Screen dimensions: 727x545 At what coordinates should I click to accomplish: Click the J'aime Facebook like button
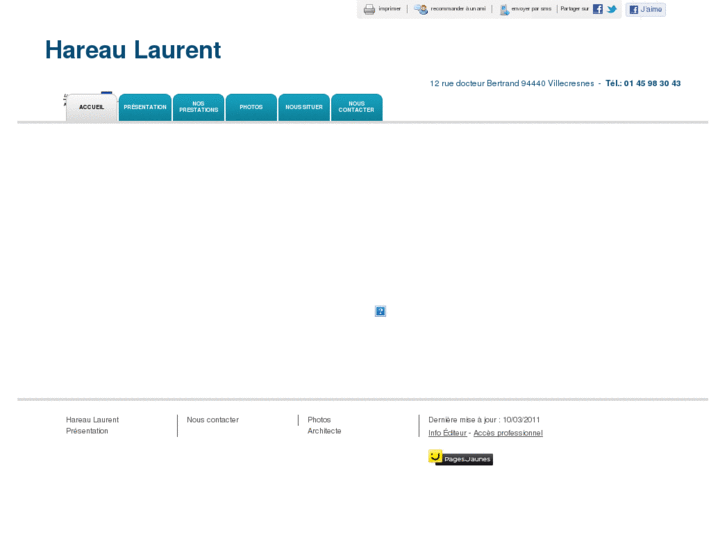point(645,9)
